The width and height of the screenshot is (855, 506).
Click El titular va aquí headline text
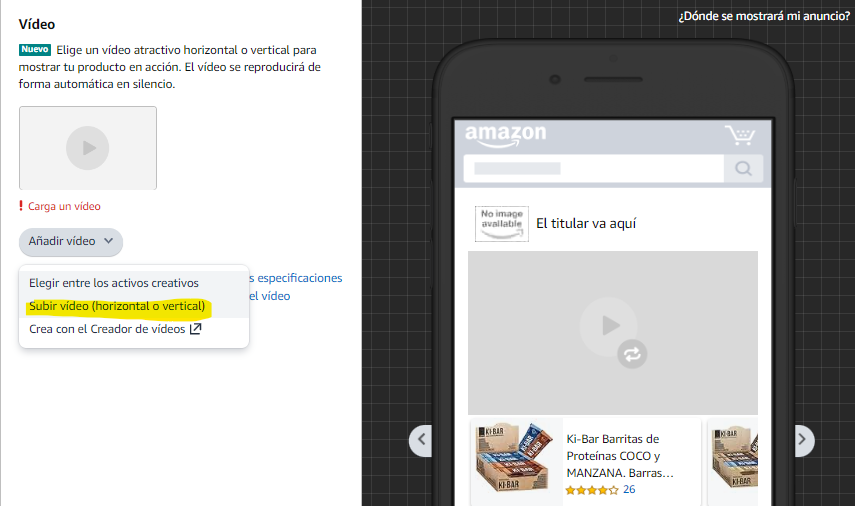tap(586, 224)
